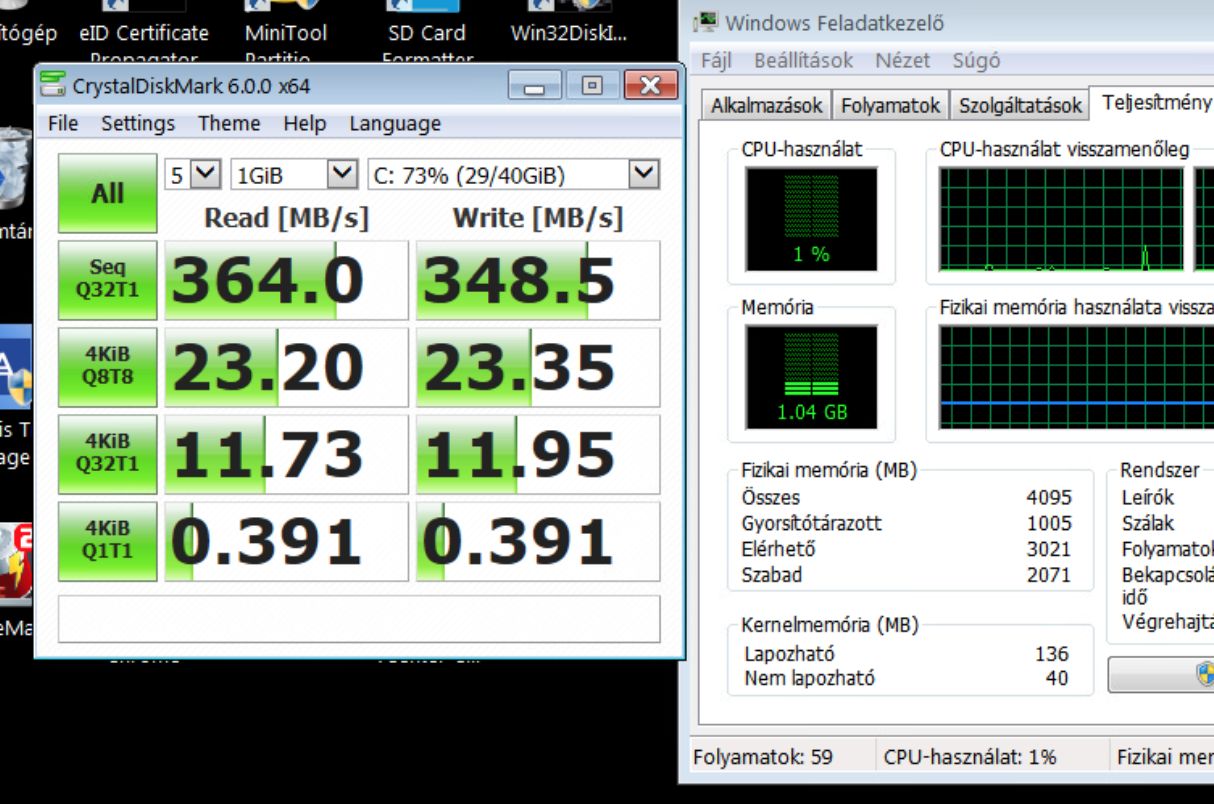Open the MiniTool Partition desktop icon
Viewport: 1214px width, 804px height.
[286, 32]
